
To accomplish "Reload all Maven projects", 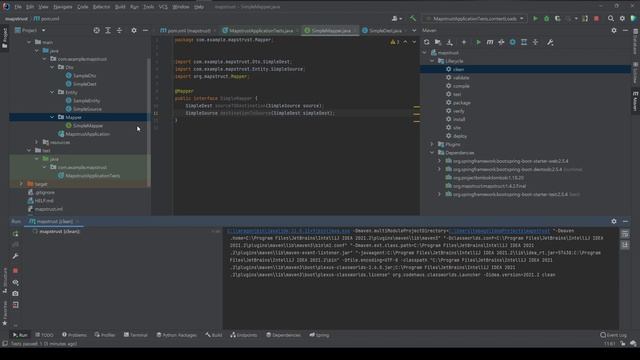I will pos(427,42).
